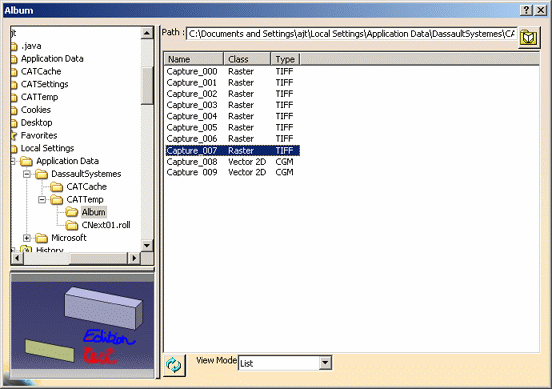Select the Cookies folder
Screen dimensions: 552x389
coord(36,110)
